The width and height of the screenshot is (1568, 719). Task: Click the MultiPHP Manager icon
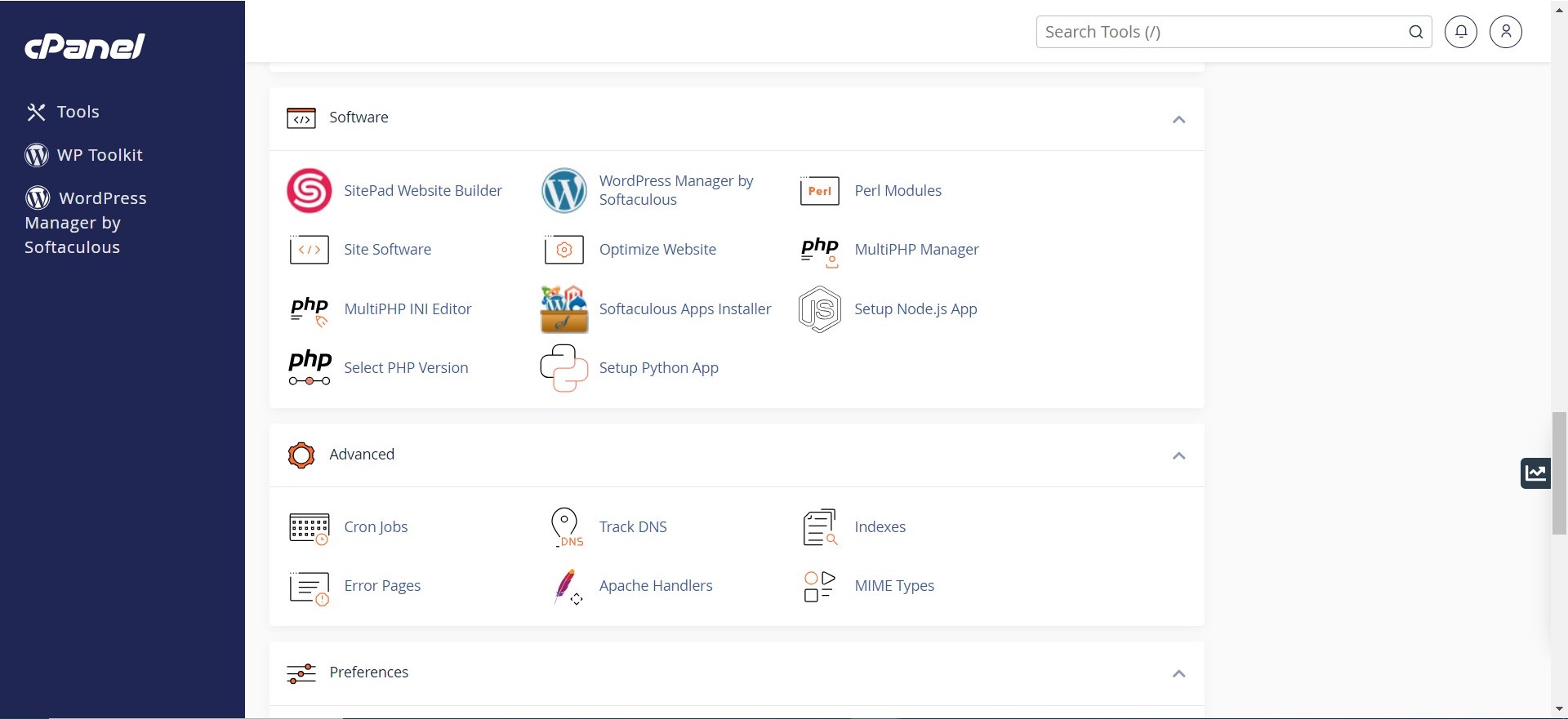click(819, 251)
